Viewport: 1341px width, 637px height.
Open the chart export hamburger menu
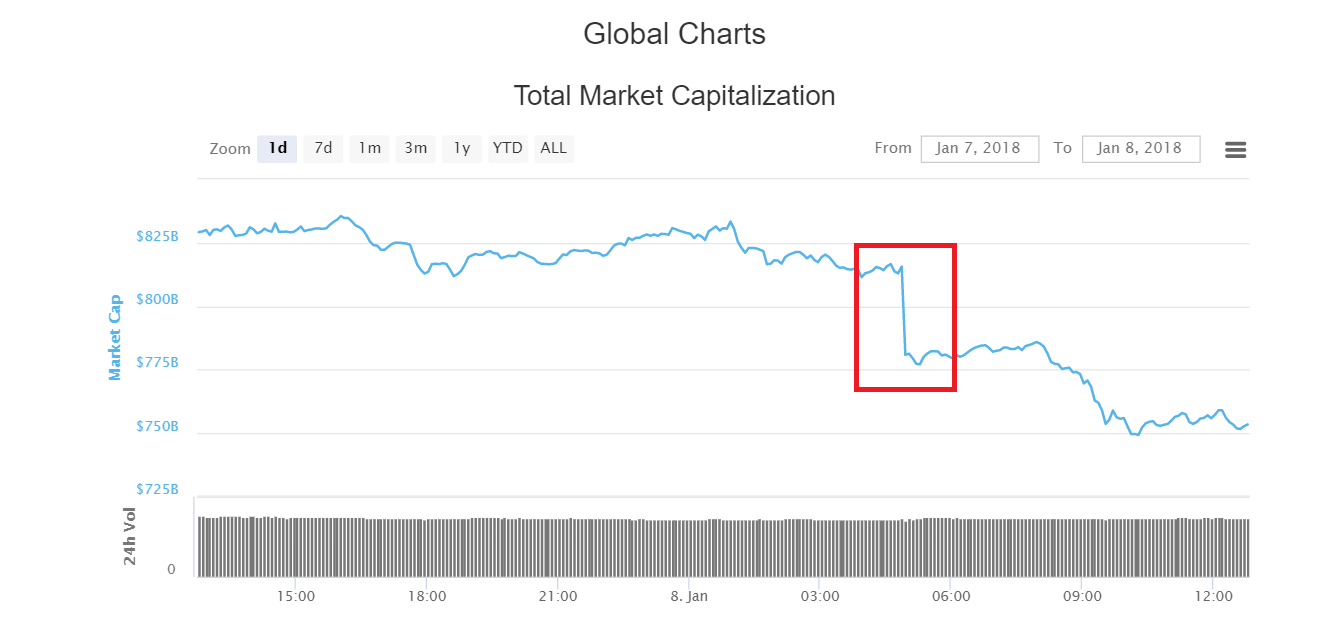click(x=1235, y=148)
